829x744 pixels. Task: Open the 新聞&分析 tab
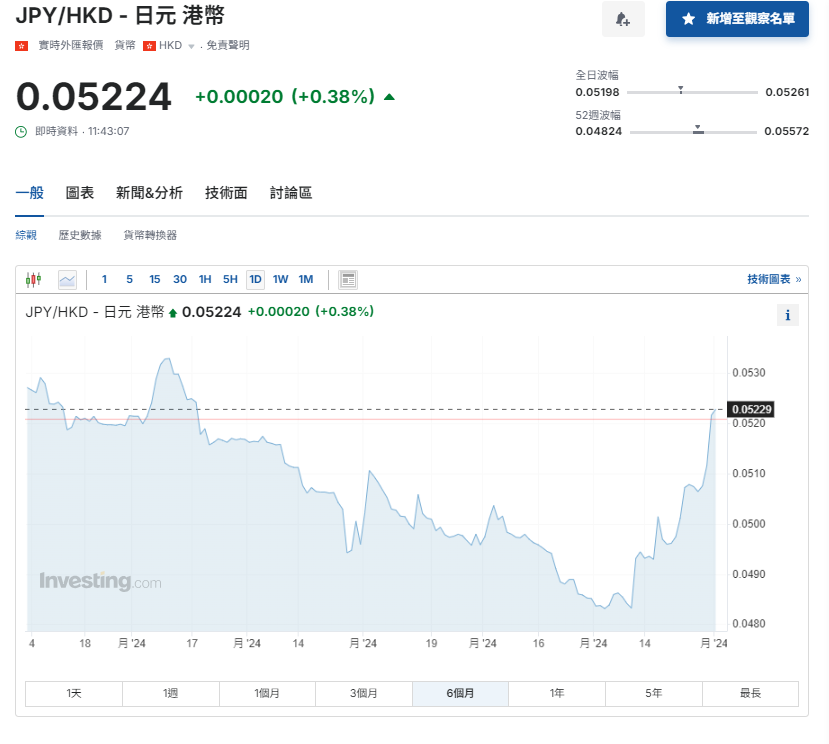(149, 193)
